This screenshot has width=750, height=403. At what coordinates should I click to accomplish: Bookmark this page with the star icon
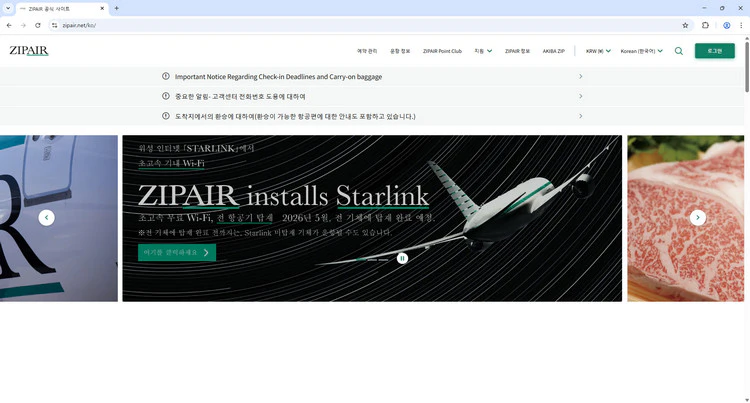pyautogui.click(x=685, y=25)
